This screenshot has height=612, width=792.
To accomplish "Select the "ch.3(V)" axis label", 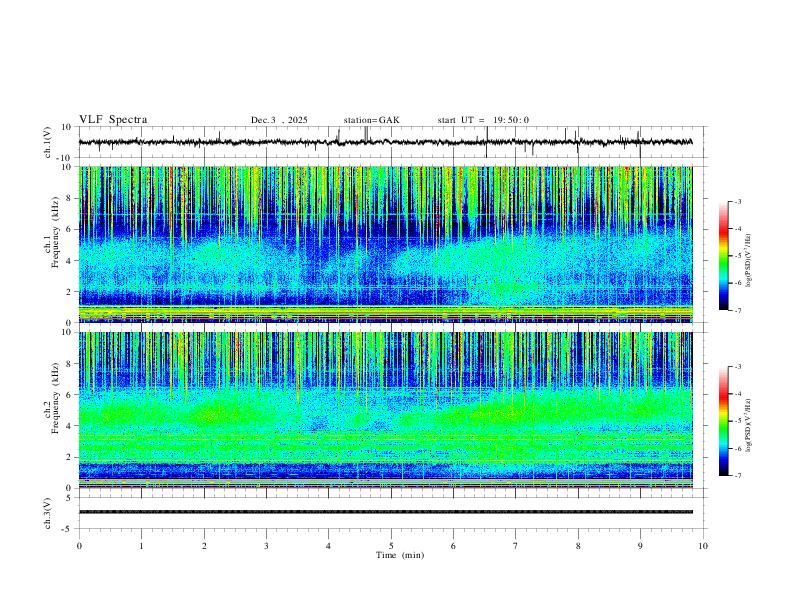I will [x=48, y=514].
